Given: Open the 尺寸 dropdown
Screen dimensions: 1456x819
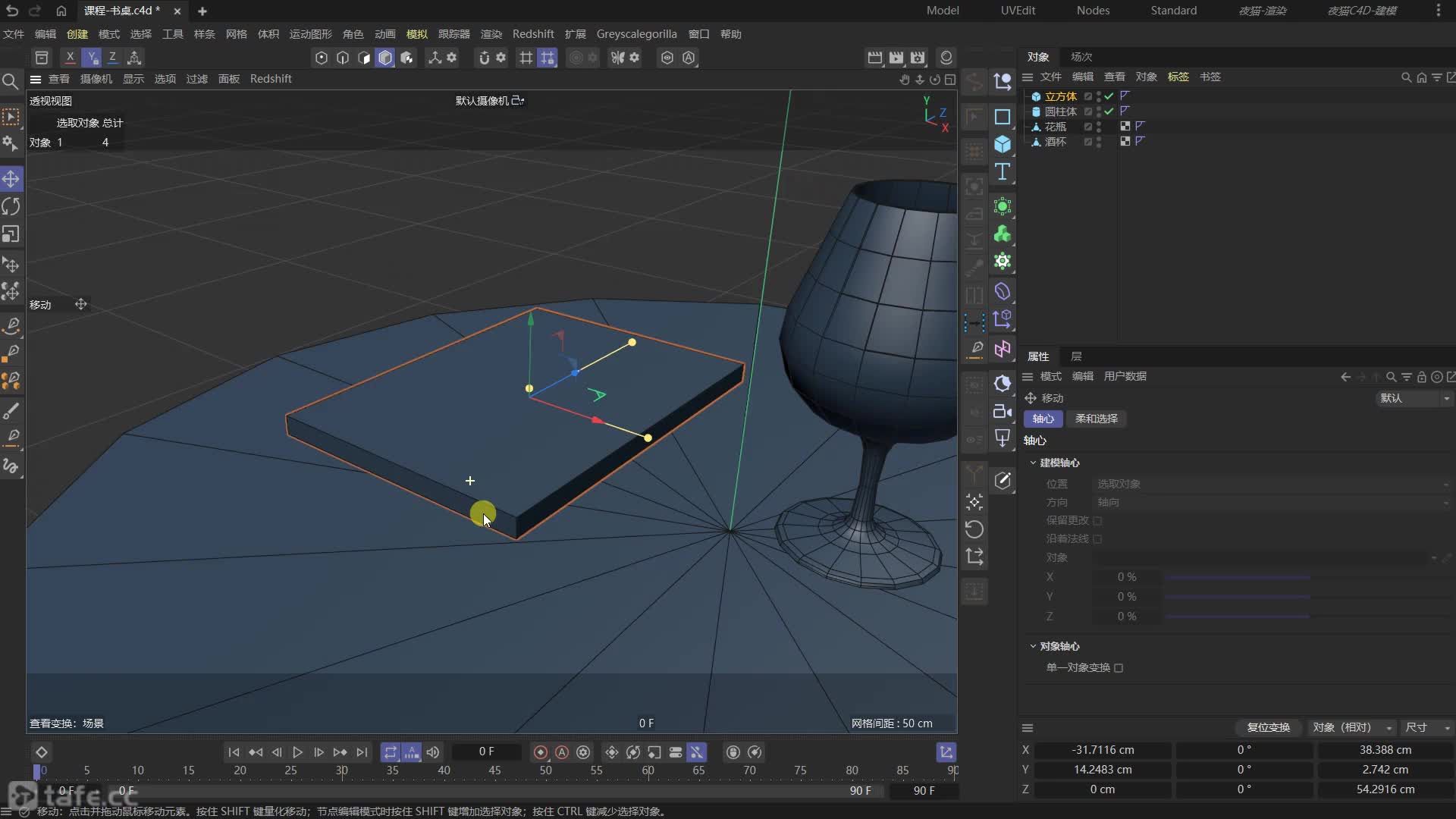Looking at the screenshot, I should (x=1427, y=727).
